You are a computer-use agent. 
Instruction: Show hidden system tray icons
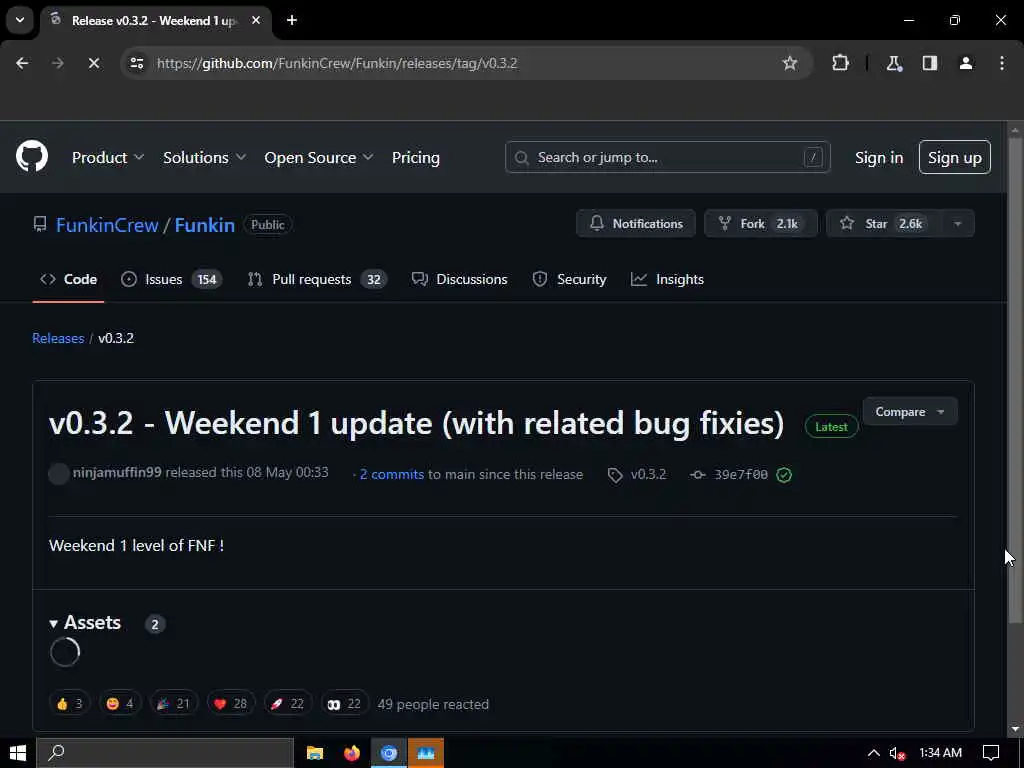[873, 753]
